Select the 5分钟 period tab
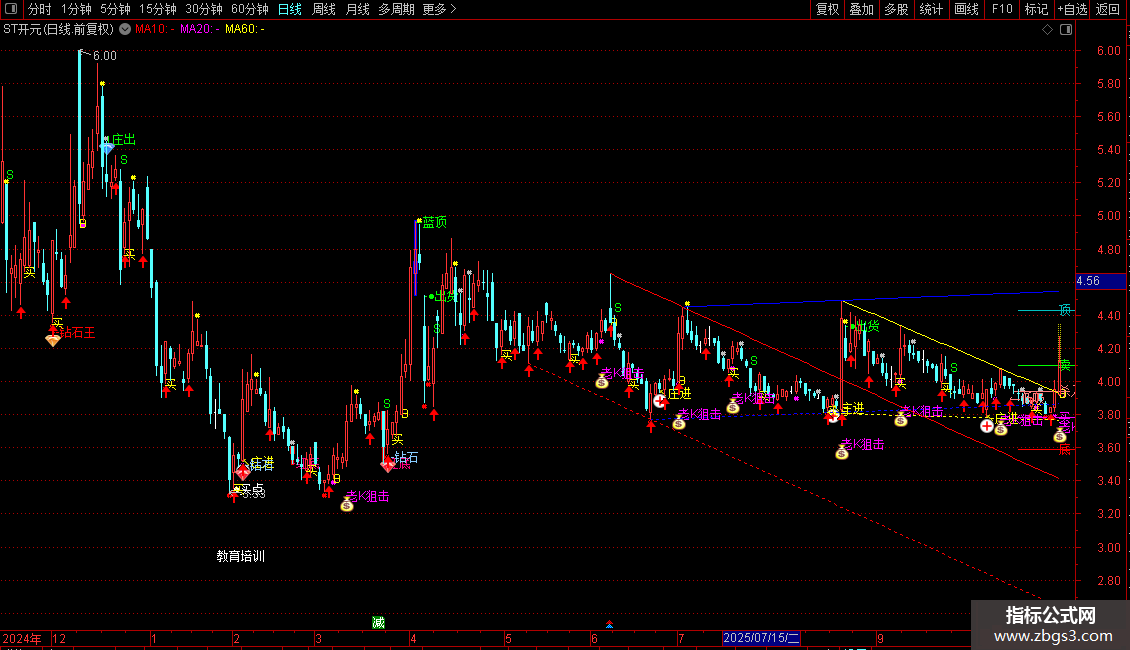Image resolution: width=1130 pixels, height=650 pixels. point(115,9)
